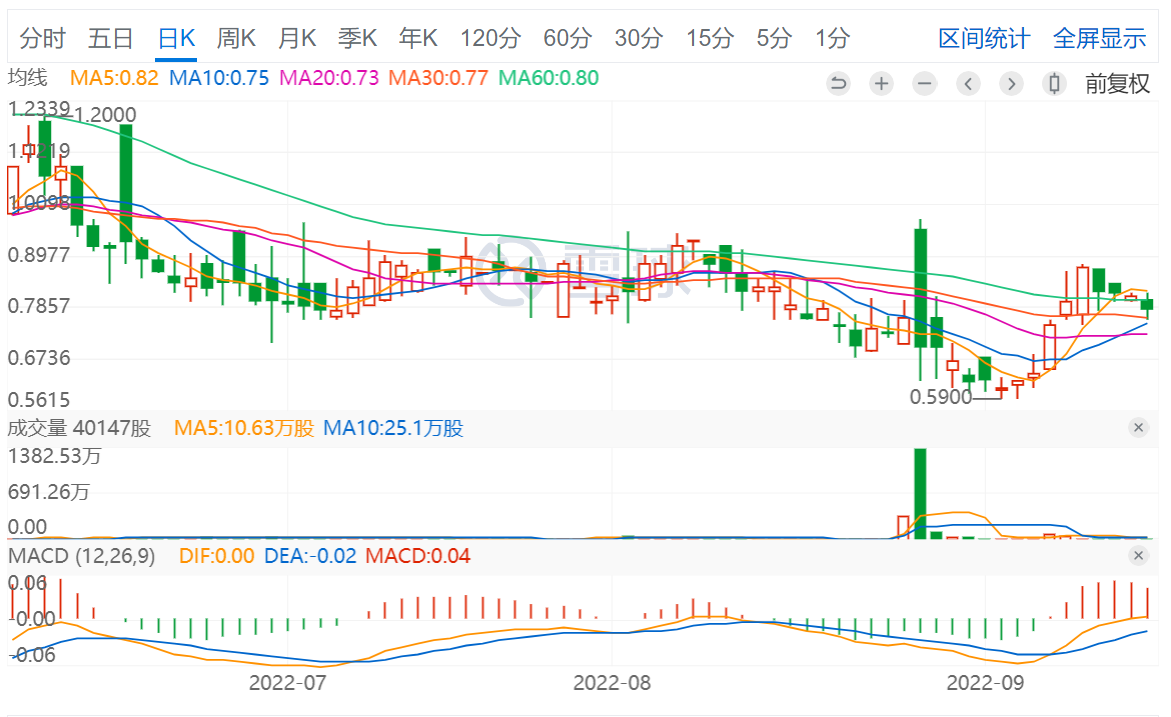The width and height of the screenshot is (1171, 717).
Task: Close the MACD indicator panel
Action: point(1138,556)
